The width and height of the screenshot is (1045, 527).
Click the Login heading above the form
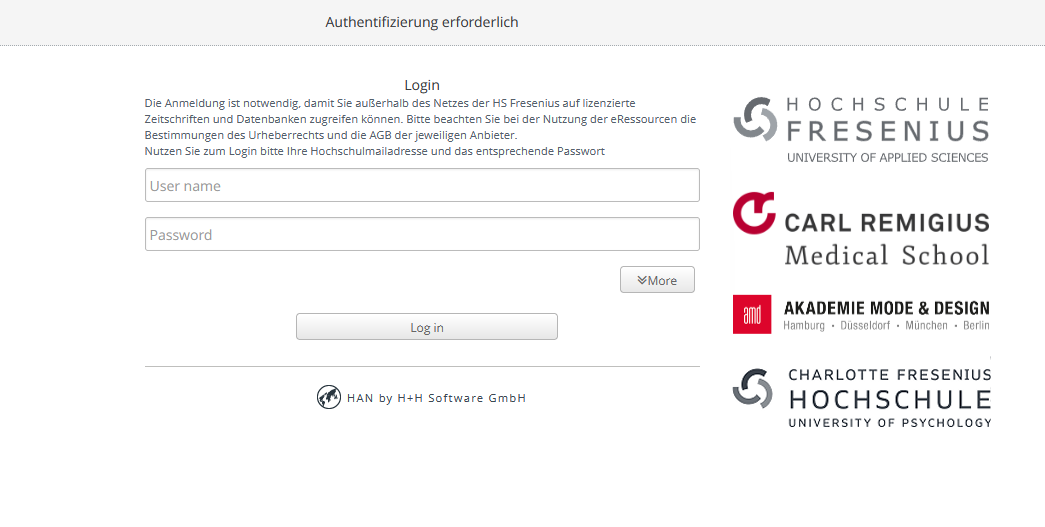(x=421, y=85)
